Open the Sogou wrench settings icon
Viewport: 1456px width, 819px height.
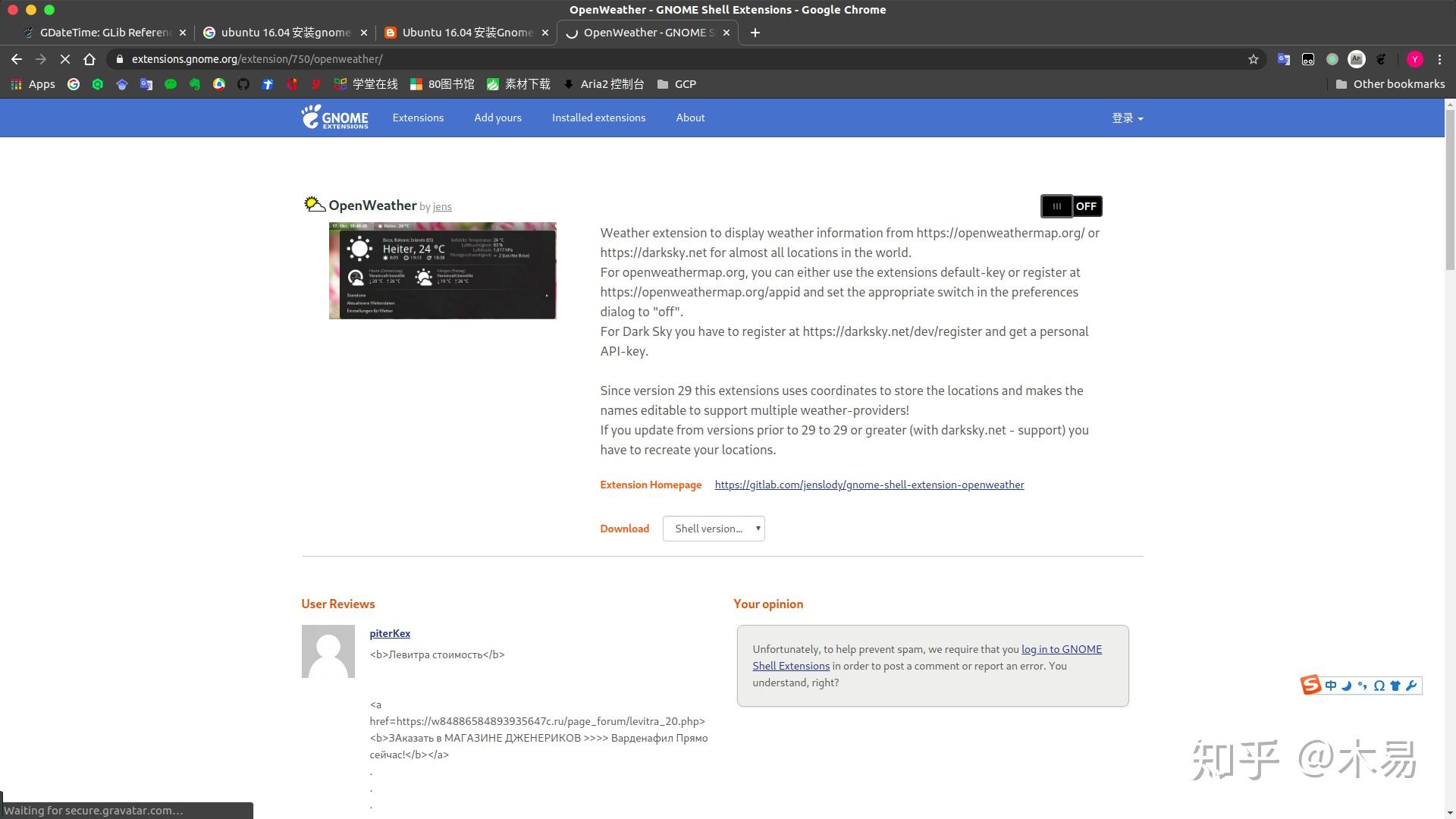click(1411, 686)
